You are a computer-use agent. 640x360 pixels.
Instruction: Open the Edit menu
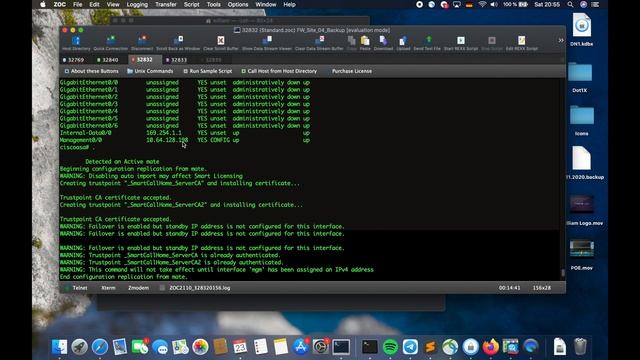coord(94,4)
